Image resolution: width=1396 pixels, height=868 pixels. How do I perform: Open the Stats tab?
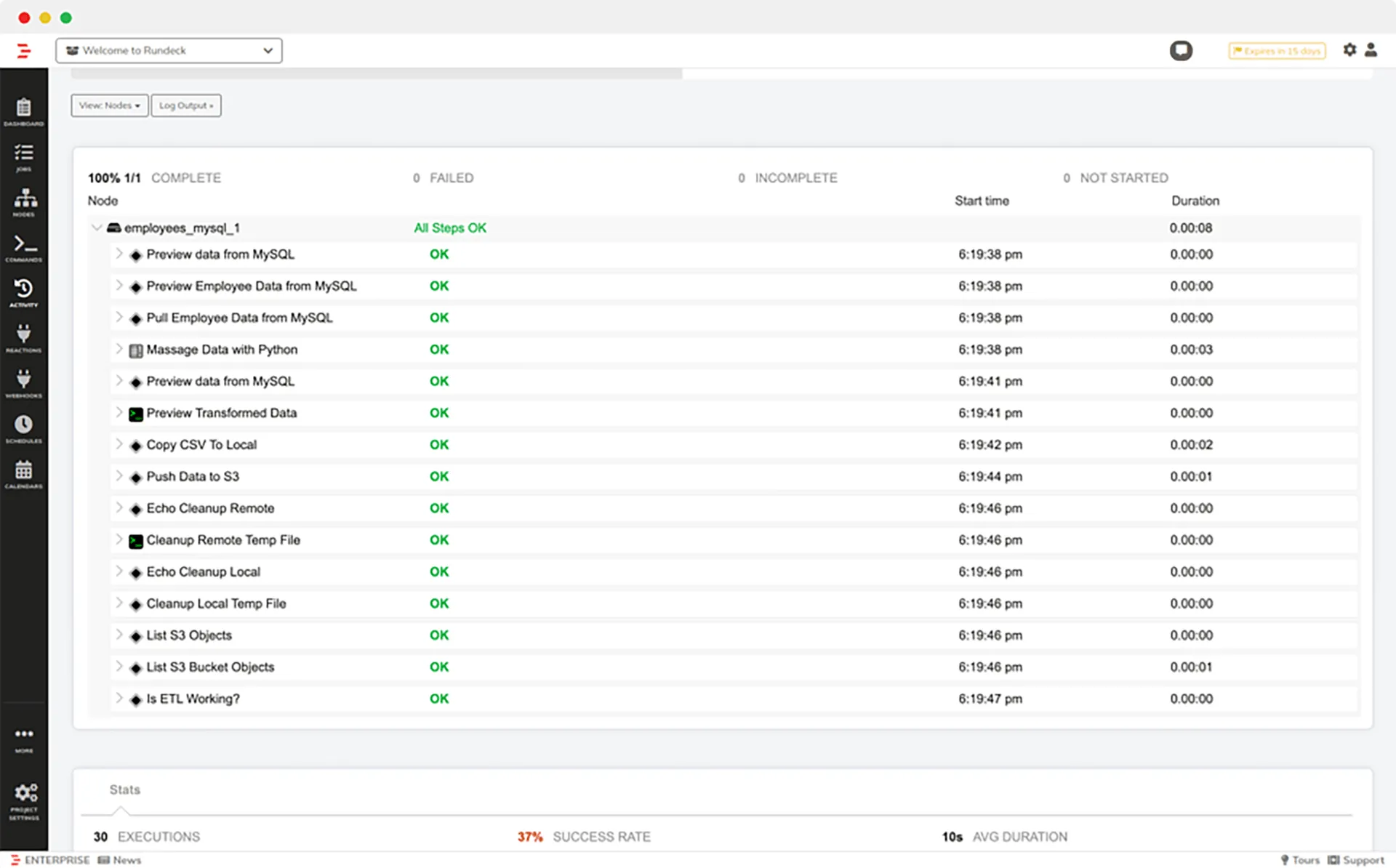click(124, 789)
